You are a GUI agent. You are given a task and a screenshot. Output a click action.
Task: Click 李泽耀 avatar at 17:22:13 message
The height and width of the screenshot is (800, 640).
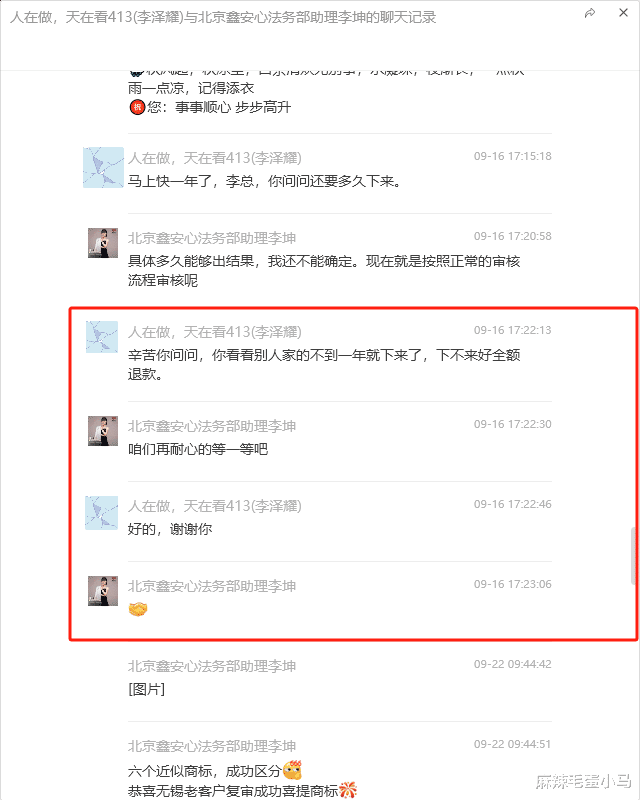click(x=102, y=337)
